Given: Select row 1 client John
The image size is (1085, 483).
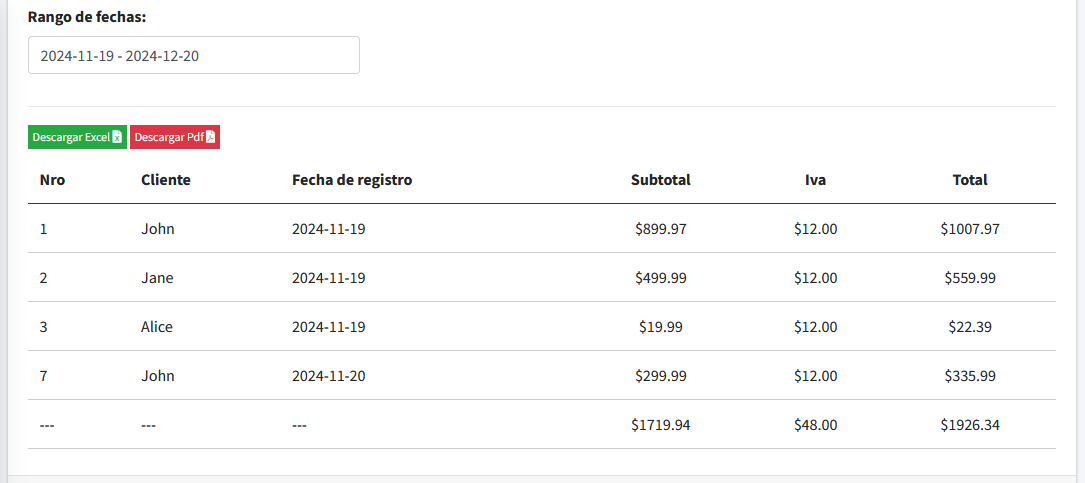Looking at the screenshot, I should tap(158, 228).
